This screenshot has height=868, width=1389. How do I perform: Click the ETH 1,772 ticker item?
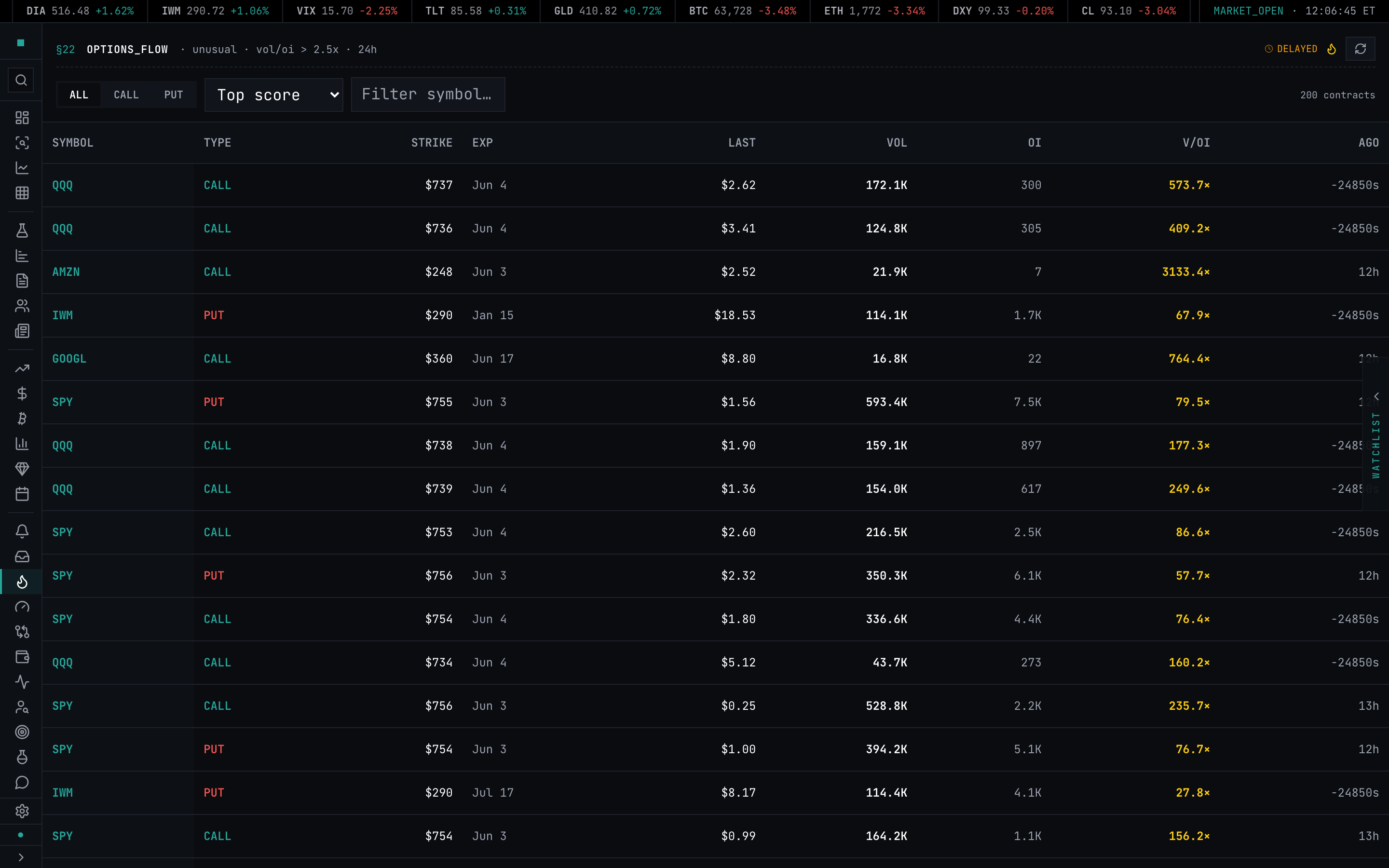874,11
